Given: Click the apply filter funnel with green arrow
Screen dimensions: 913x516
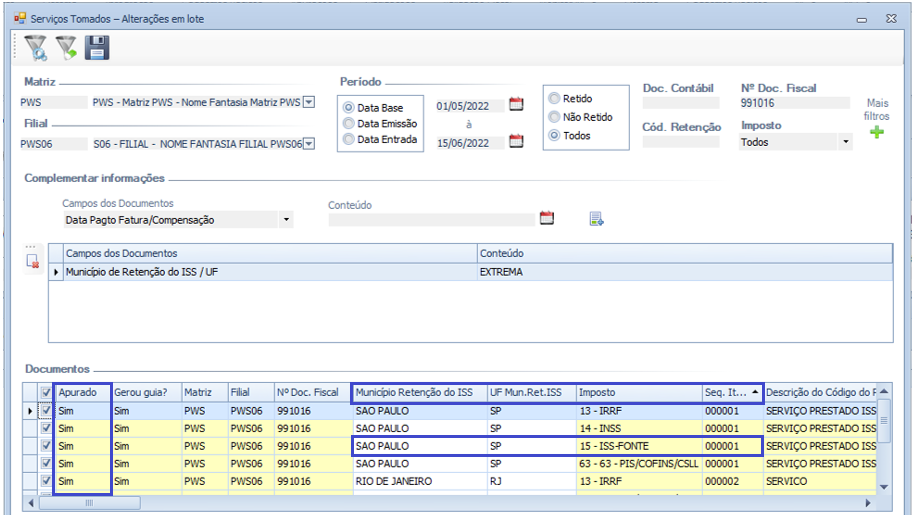Looking at the screenshot, I should (x=66, y=48).
